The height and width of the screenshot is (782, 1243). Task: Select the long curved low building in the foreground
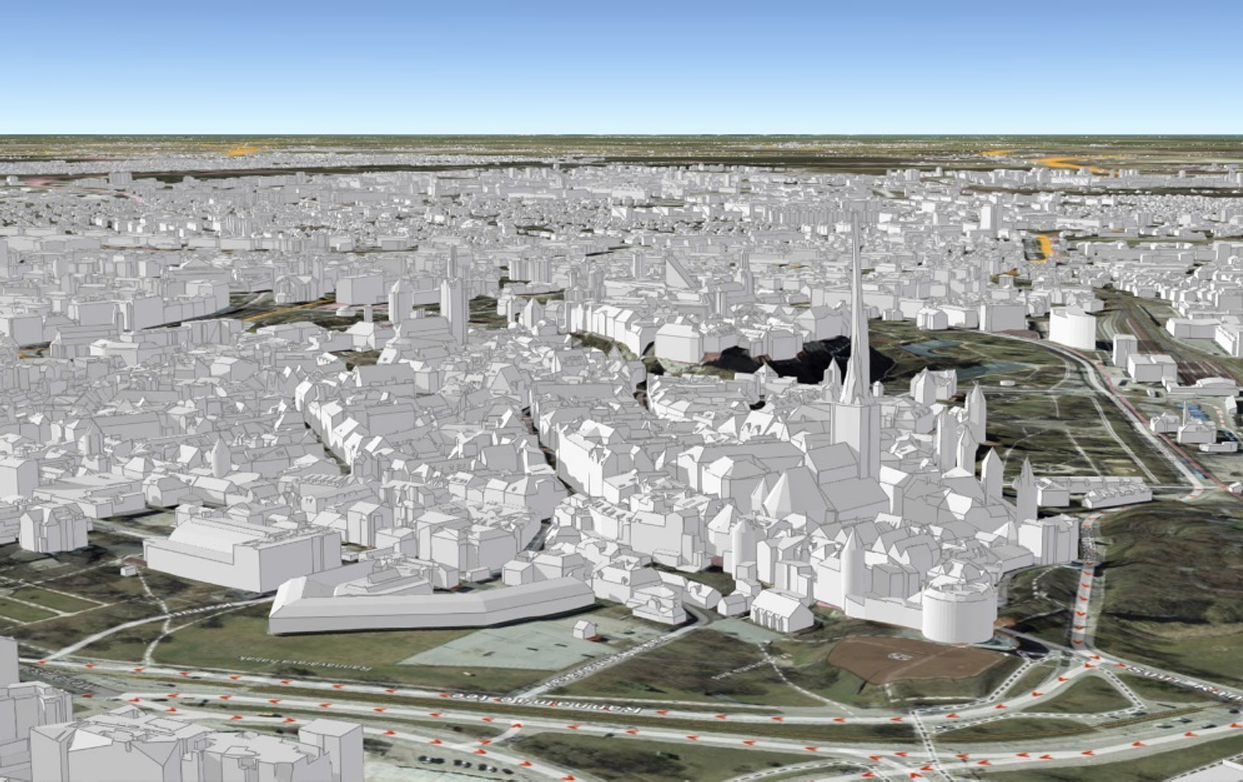click(430, 607)
